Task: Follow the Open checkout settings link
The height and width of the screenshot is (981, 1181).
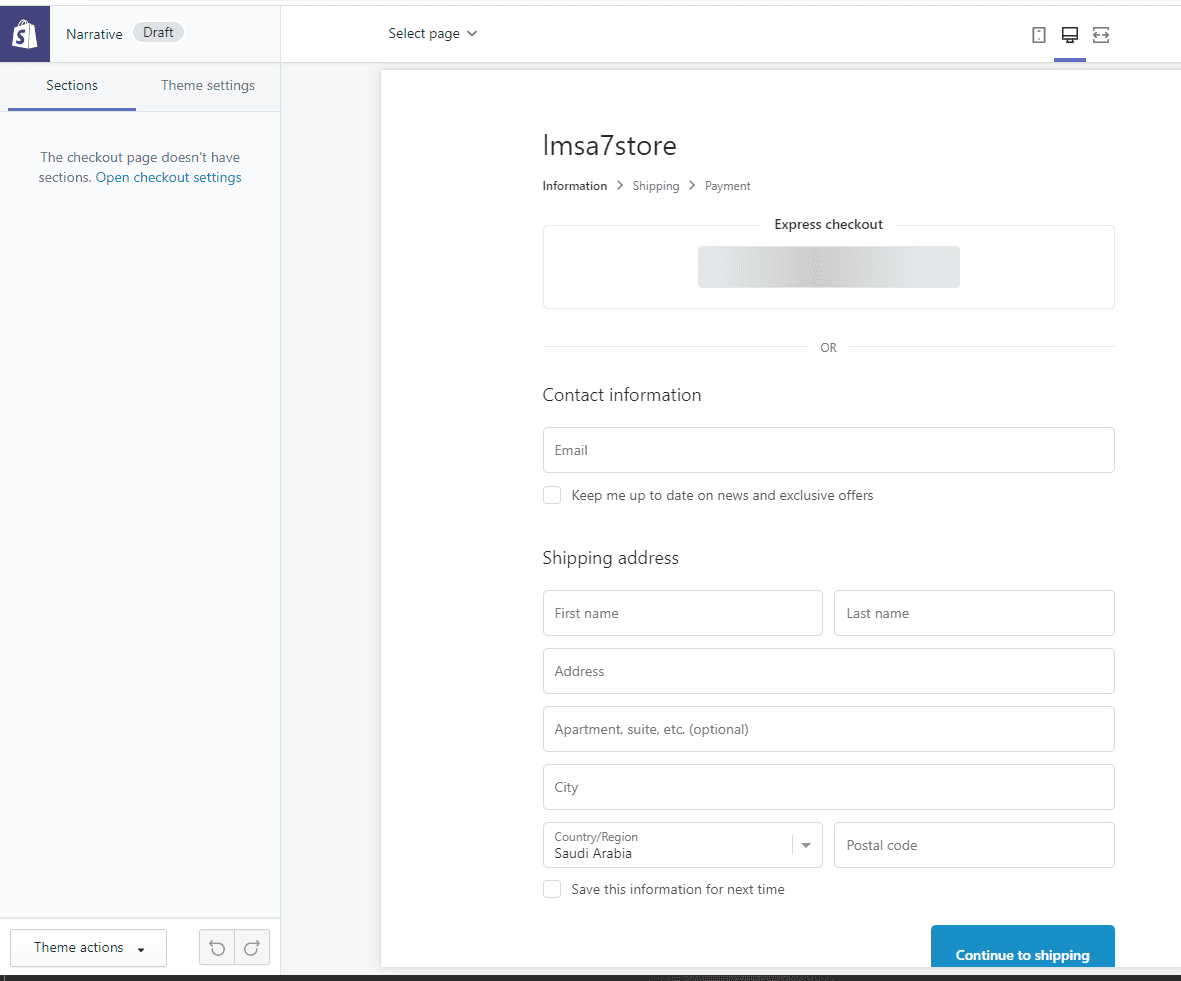Action: click(x=168, y=178)
